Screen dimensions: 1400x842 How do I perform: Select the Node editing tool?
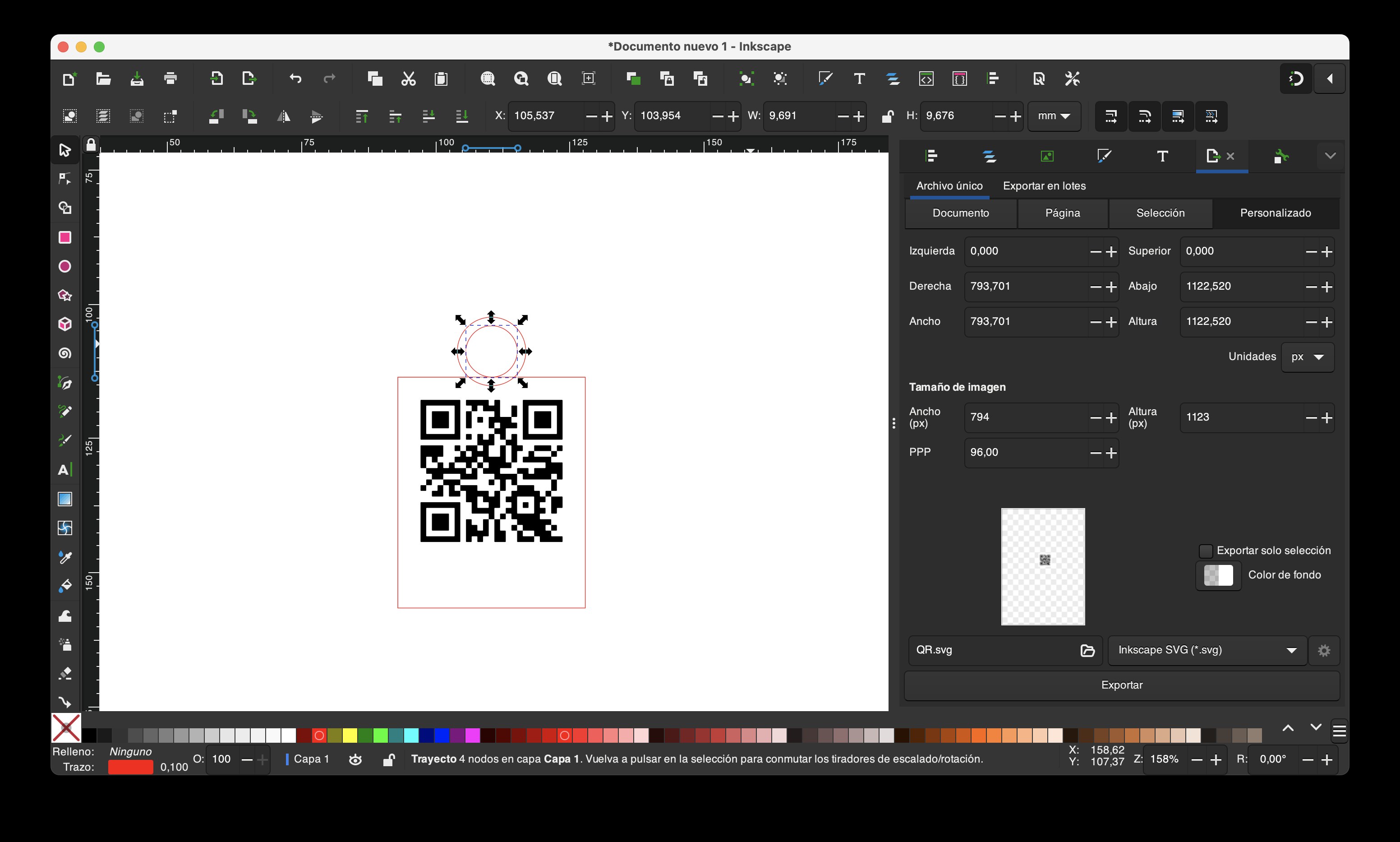click(x=64, y=179)
